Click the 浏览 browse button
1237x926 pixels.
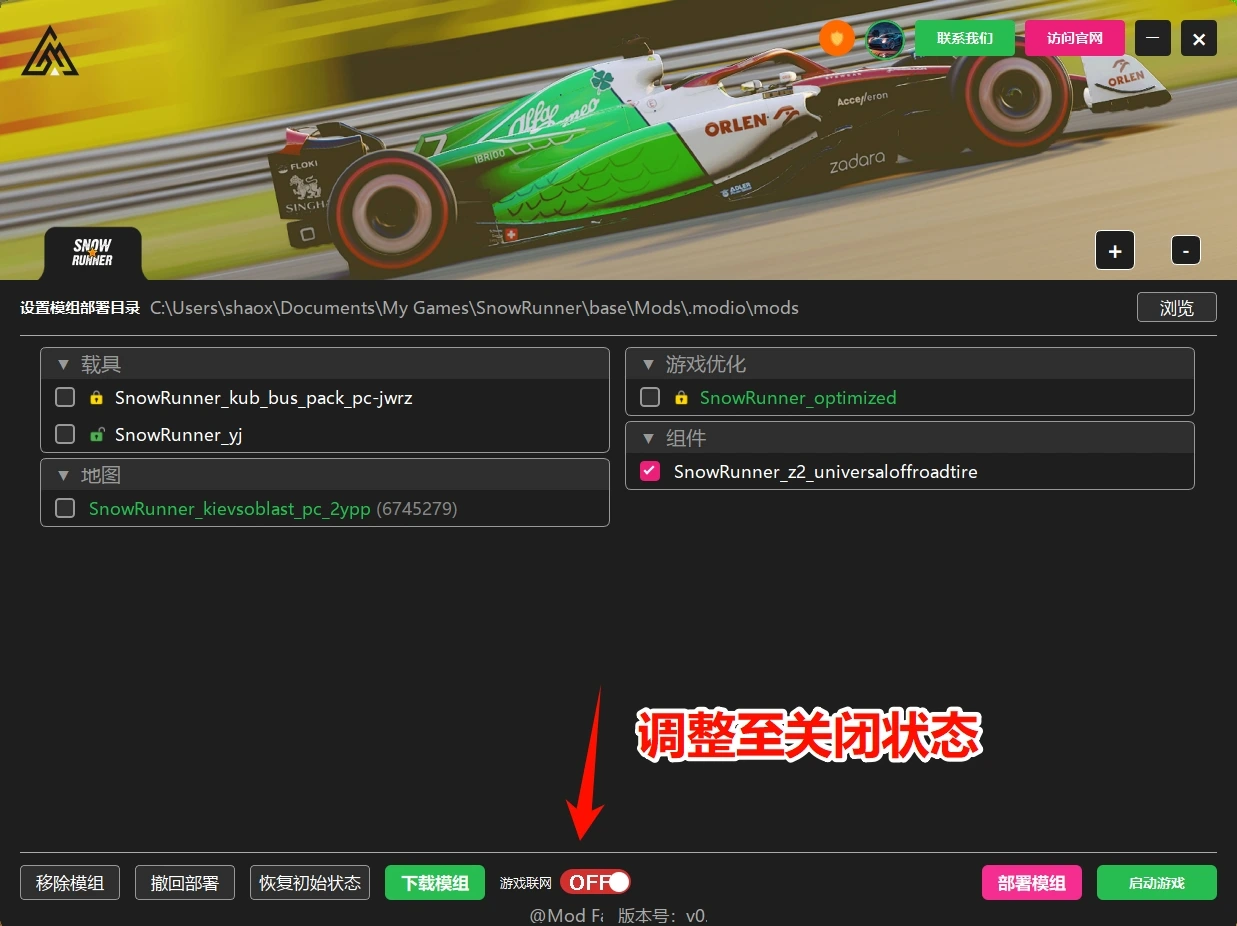tap(1176, 307)
